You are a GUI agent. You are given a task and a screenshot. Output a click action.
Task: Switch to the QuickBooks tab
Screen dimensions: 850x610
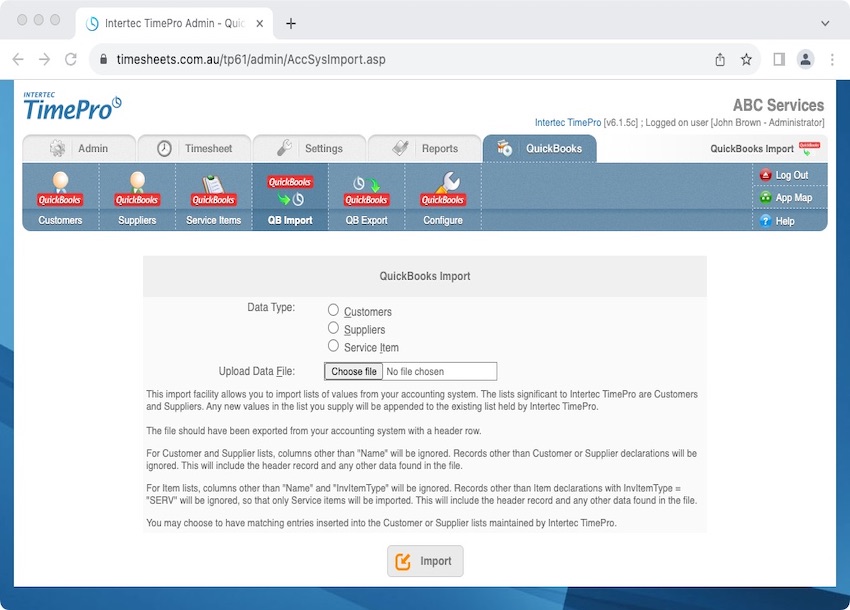[539, 149]
